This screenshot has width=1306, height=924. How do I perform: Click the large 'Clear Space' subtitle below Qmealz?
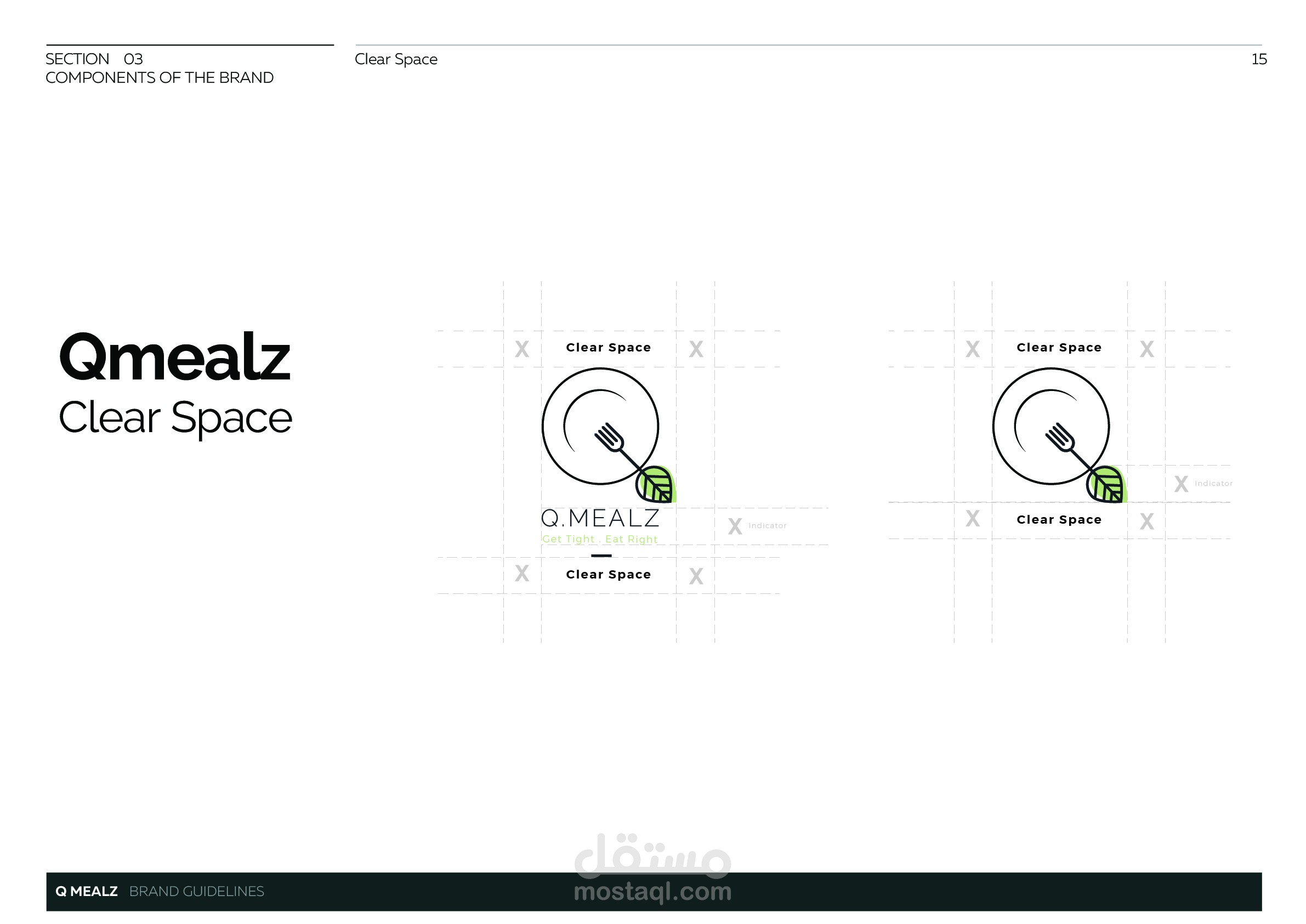[175, 418]
